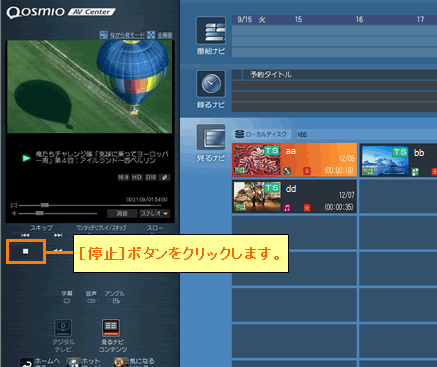This screenshot has width=437, height=367.
Task: Open the 番組ナビ program guide icon
Action: click(211, 31)
